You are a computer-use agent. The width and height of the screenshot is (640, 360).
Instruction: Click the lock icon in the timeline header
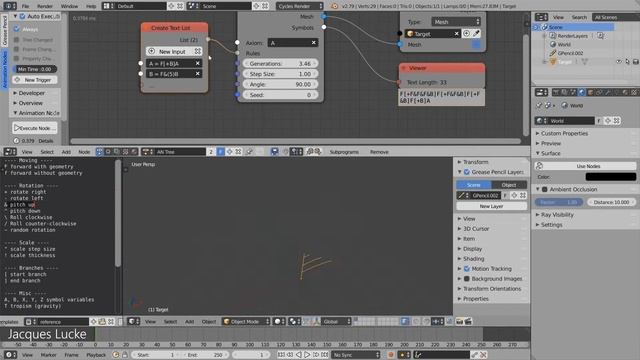coord(125,355)
